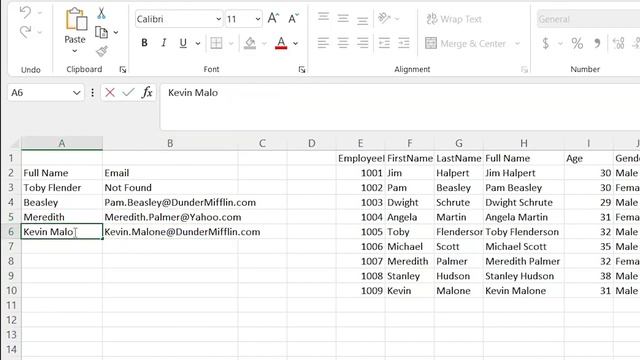Apply fill color bucket

coord(250,43)
